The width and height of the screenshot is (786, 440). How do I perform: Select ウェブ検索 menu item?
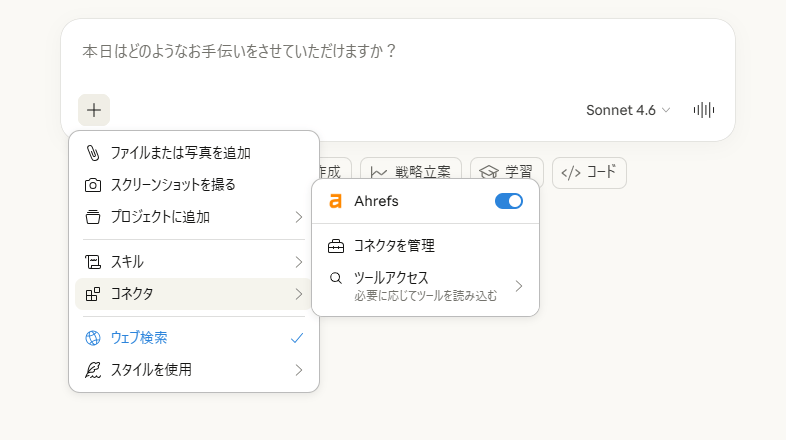click(193, 338)
